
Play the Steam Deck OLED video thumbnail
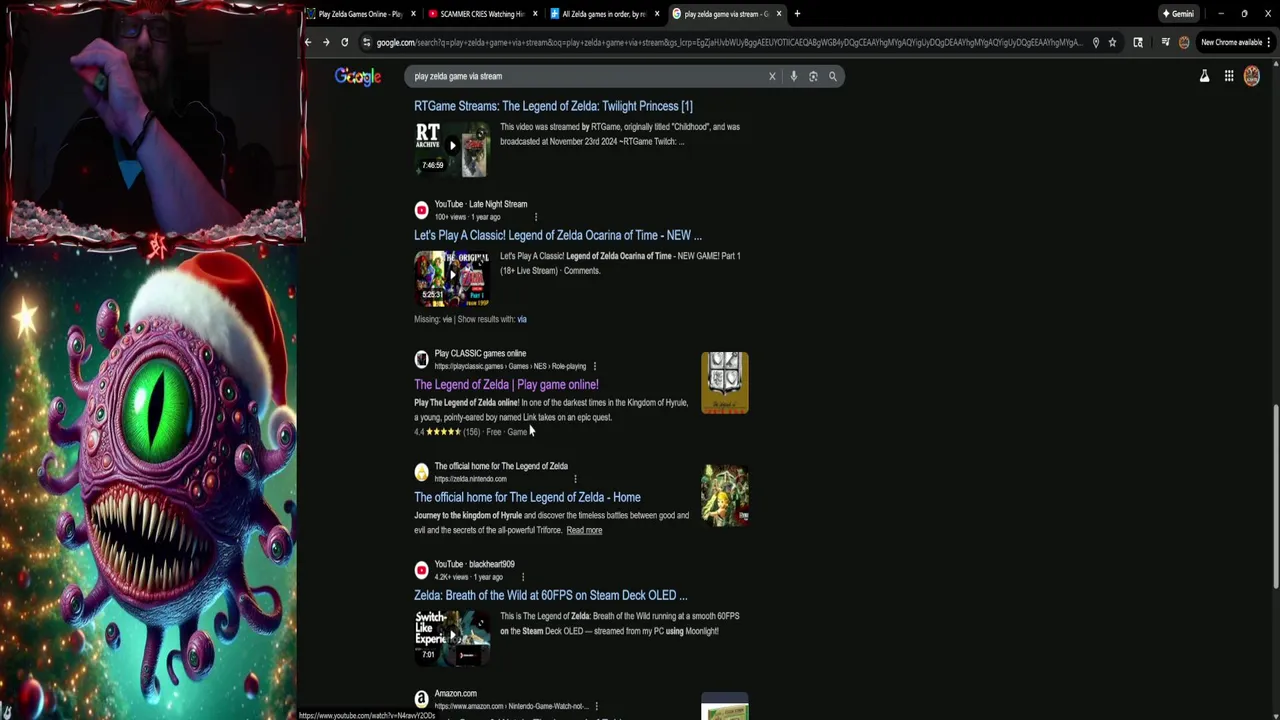452,637
